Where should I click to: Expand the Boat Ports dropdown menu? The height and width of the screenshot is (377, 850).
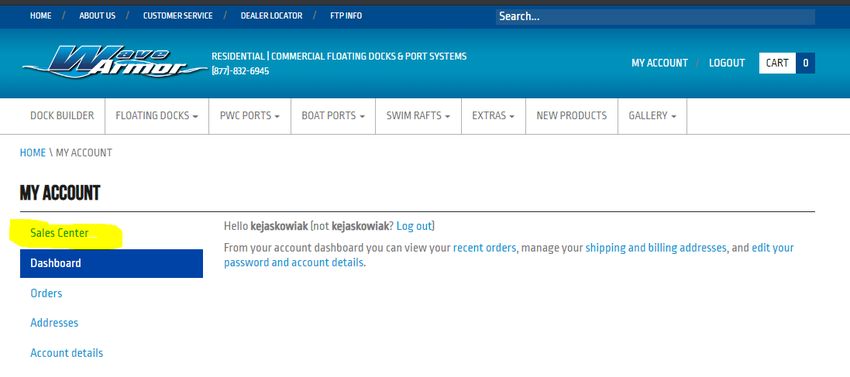[333, 116]
